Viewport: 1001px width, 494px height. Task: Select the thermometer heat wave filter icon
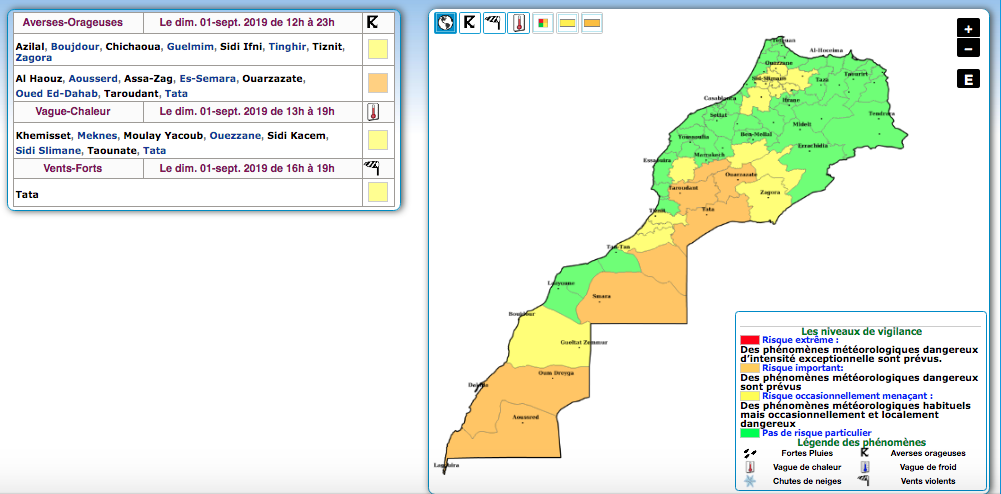click(x=518, y=23)
